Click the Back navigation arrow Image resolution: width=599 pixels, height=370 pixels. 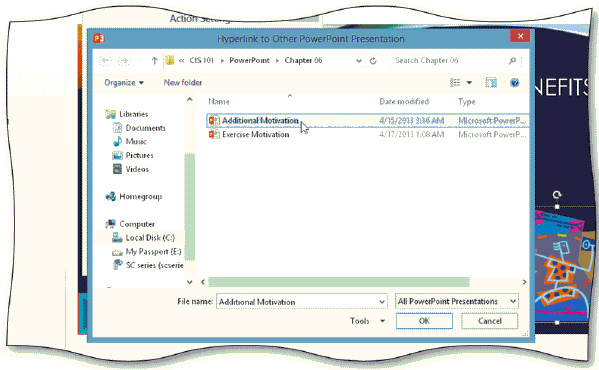click(x=105, y=60)
